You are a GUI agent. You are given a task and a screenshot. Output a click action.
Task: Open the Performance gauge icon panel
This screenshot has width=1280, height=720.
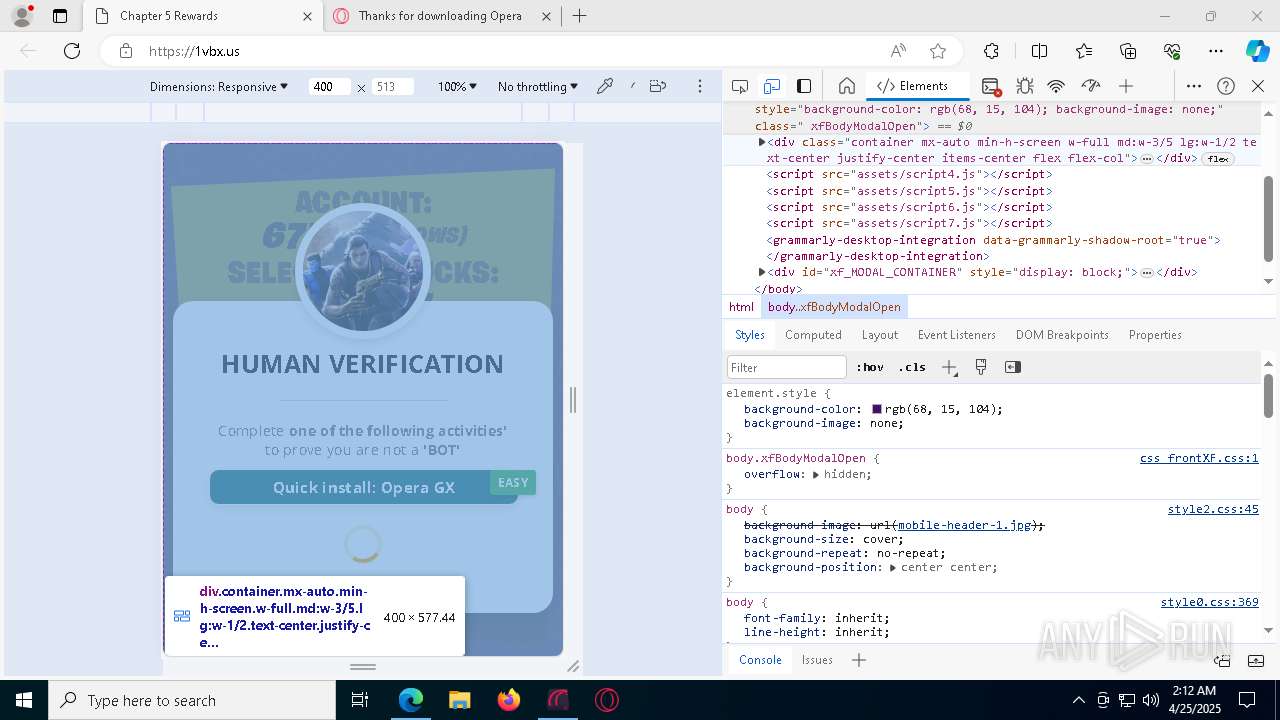click(1091, 86)
